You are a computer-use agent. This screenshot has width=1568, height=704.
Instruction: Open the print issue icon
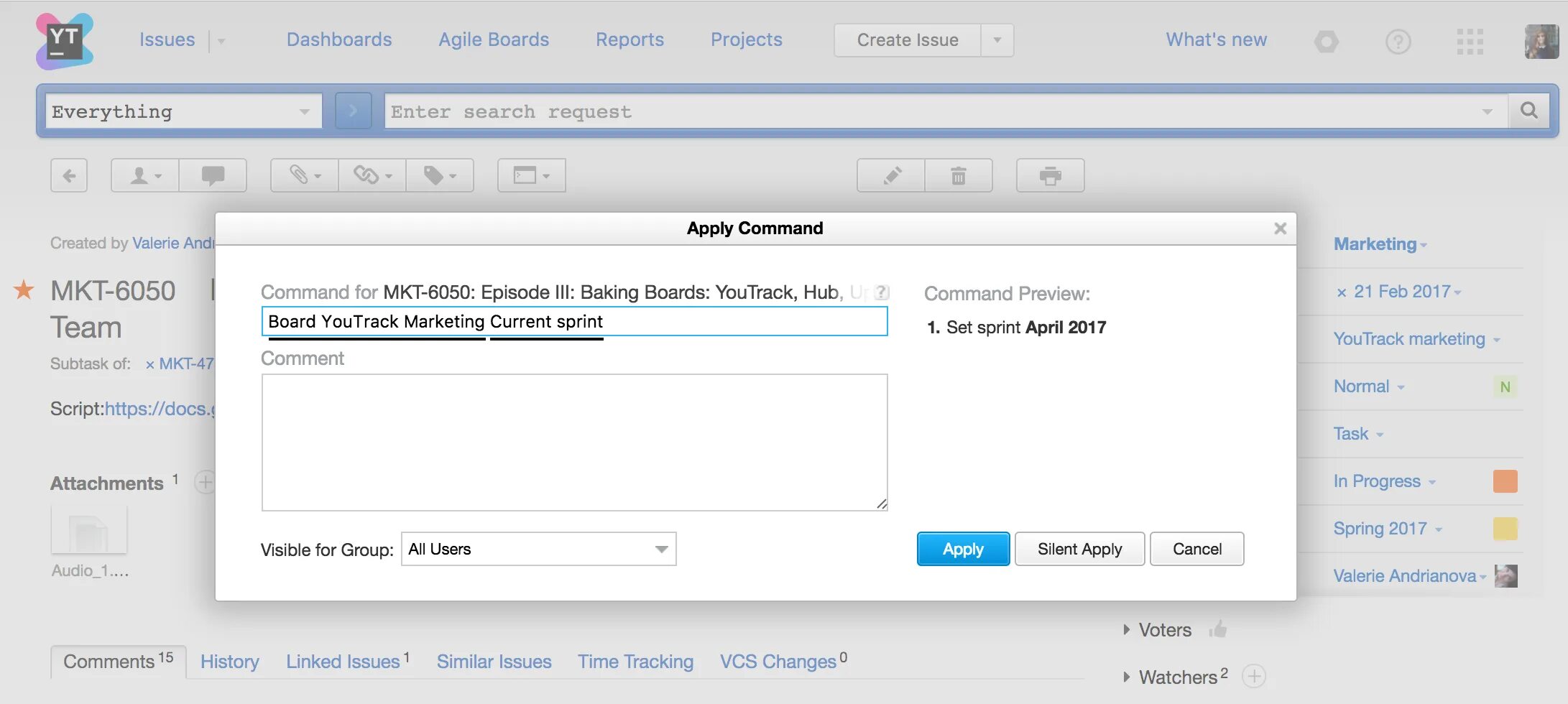[1050, 175]
